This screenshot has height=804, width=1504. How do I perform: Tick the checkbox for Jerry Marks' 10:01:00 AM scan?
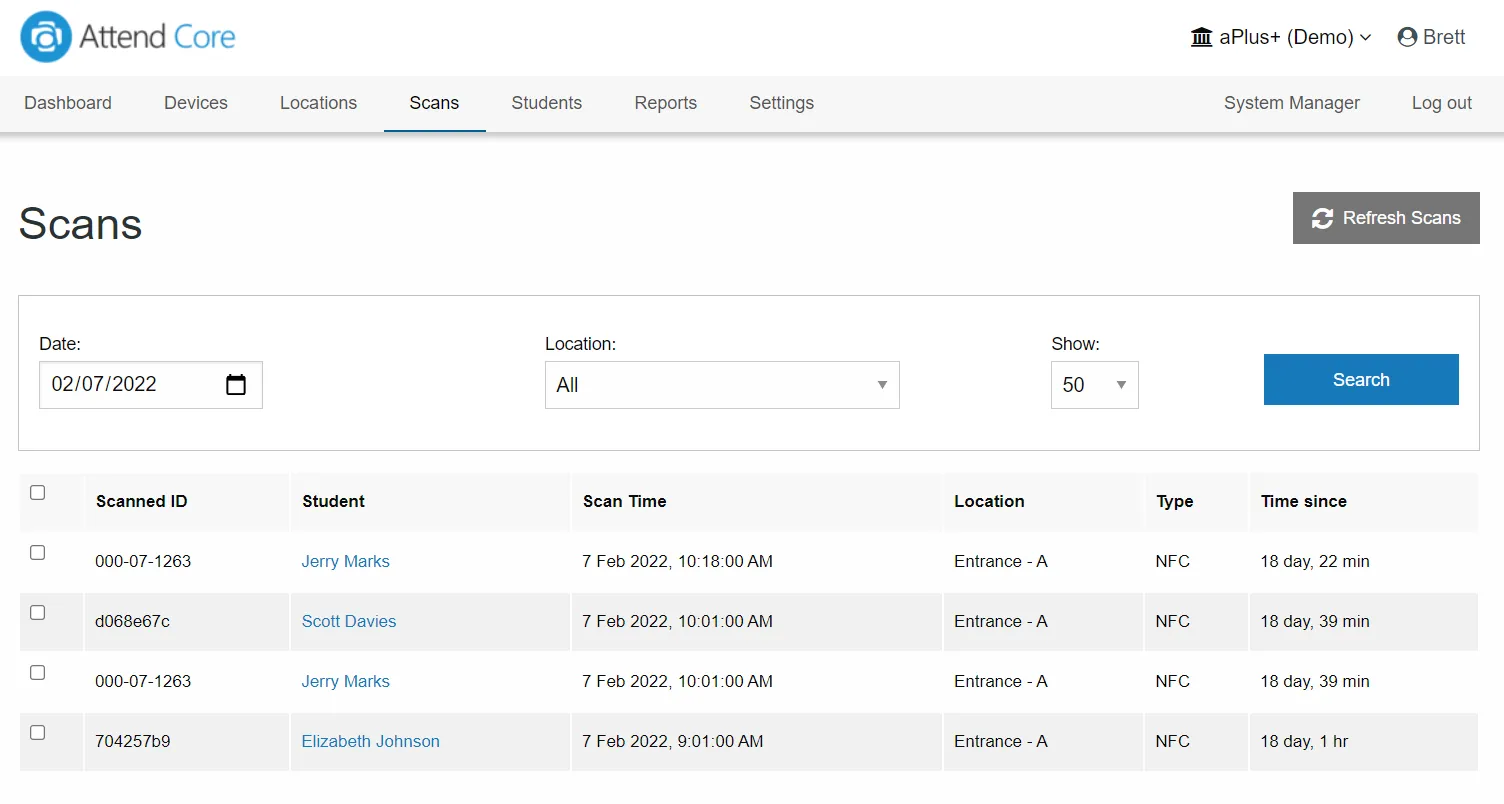pyautogui.click(x=38, y=672)
